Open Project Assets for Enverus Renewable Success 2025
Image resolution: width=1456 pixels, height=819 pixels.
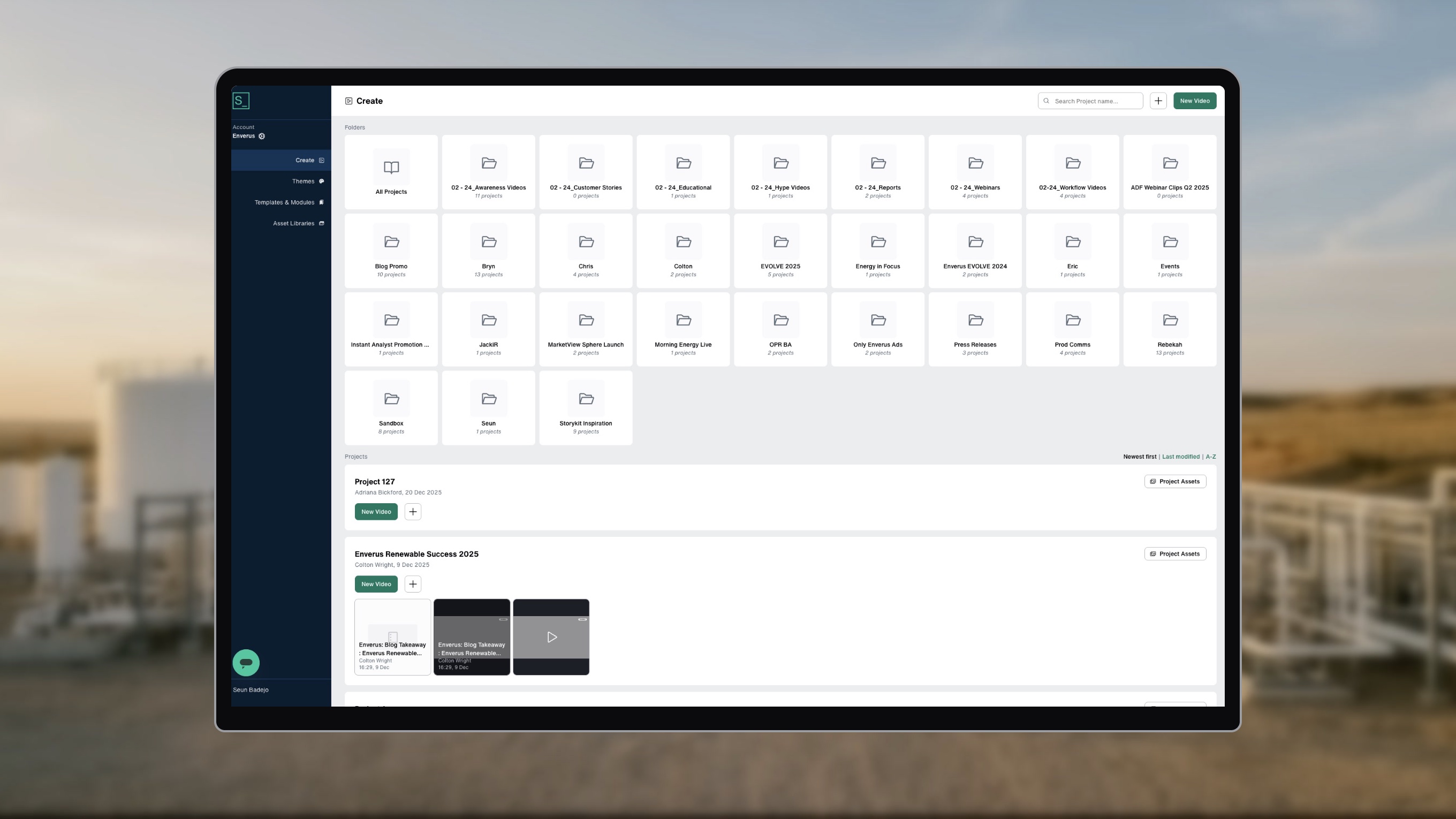pos(1175,554)
